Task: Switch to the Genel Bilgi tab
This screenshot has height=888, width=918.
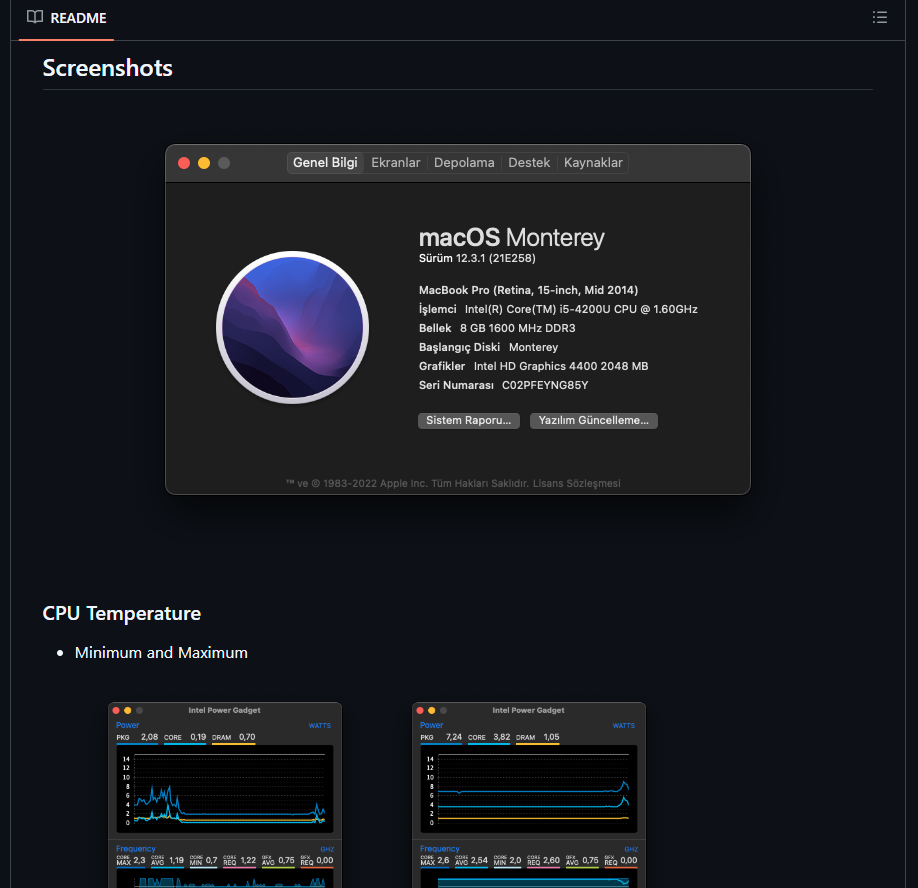Action: [325, 163]
